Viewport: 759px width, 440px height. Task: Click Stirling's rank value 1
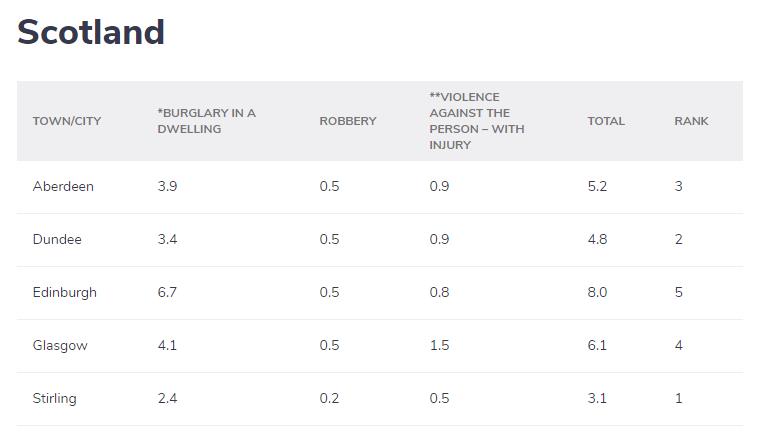click(678, 399)
